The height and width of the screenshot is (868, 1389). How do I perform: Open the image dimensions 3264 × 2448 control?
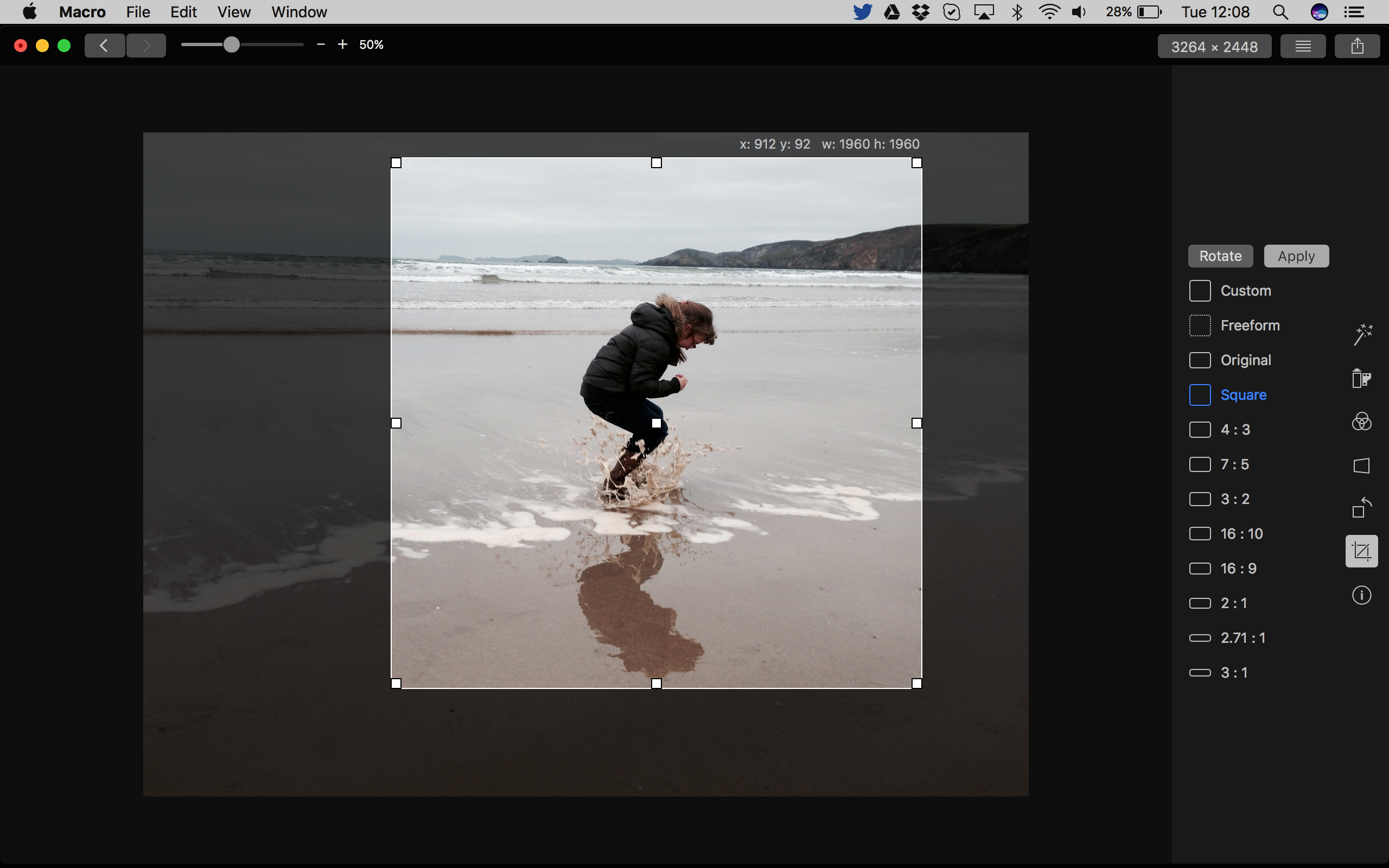1214,47
